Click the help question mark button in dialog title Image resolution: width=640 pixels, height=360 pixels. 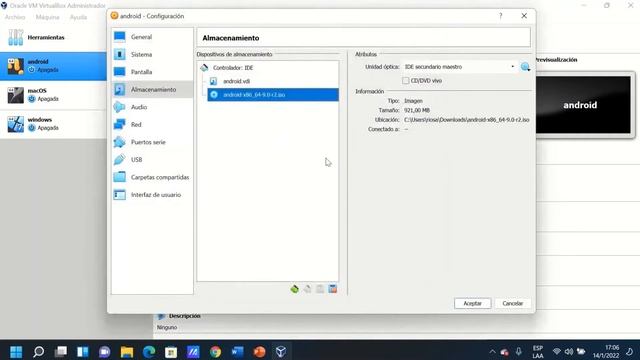(500, 16)
